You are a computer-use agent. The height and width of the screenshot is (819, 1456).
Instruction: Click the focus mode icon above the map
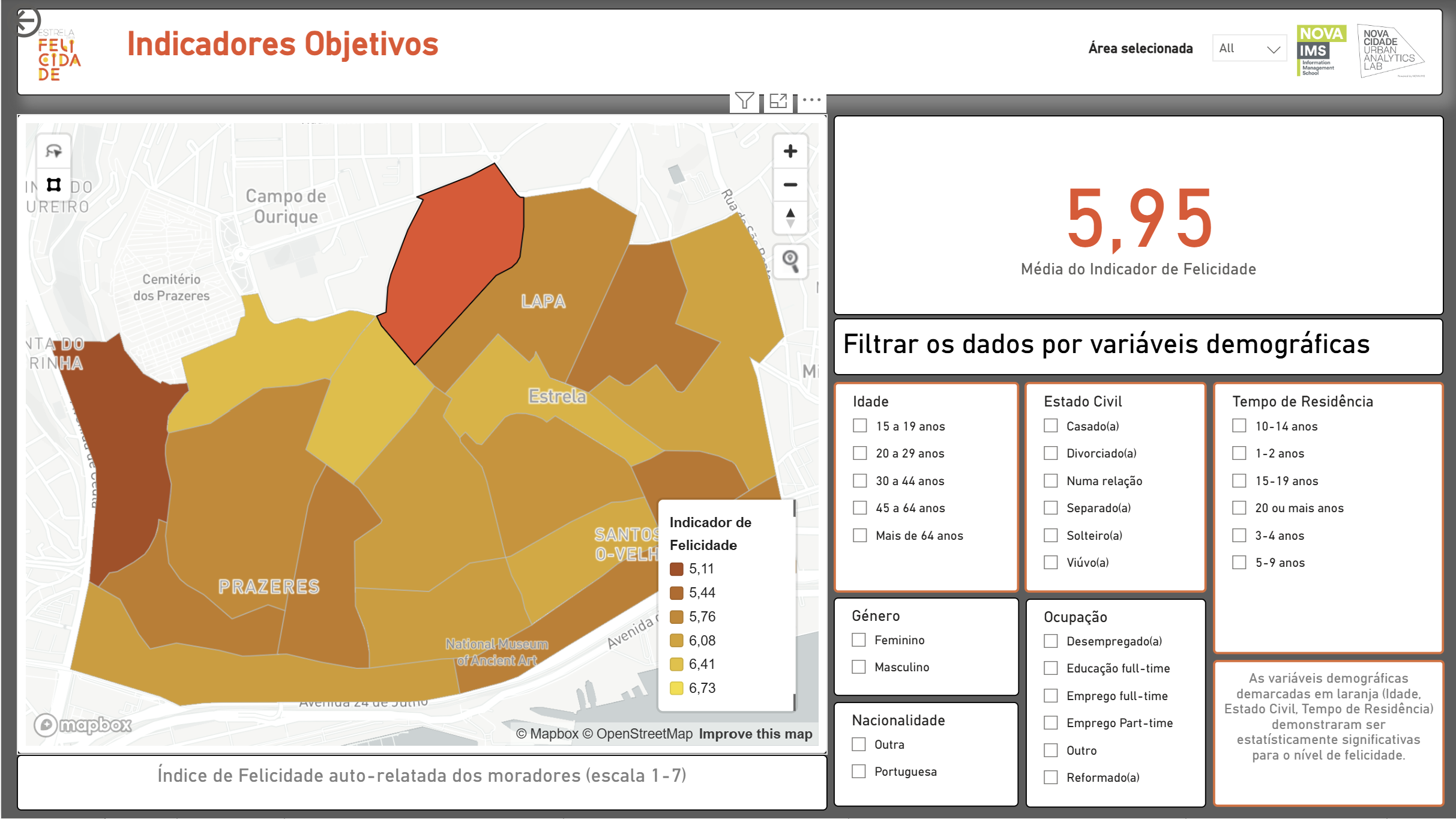pos(778,101)
